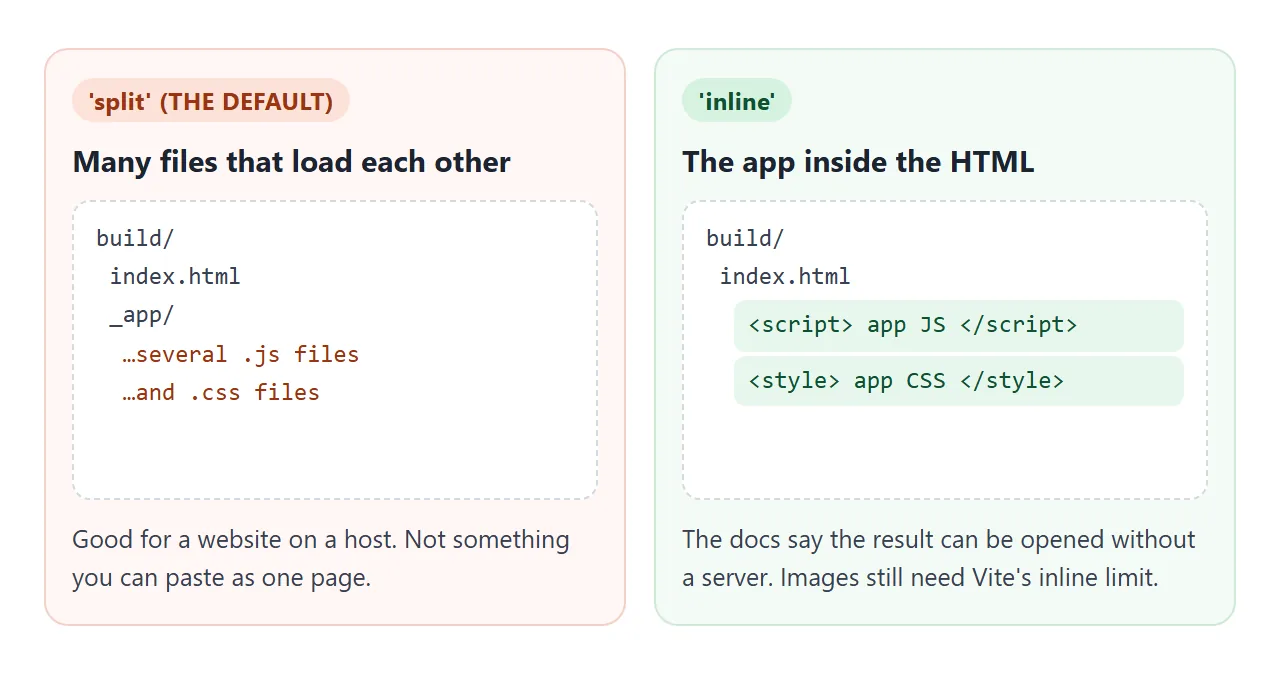Viewport: 1280px width, 678px height.
Task: Click the "The docs say the result" description
Action: point(939,559)
